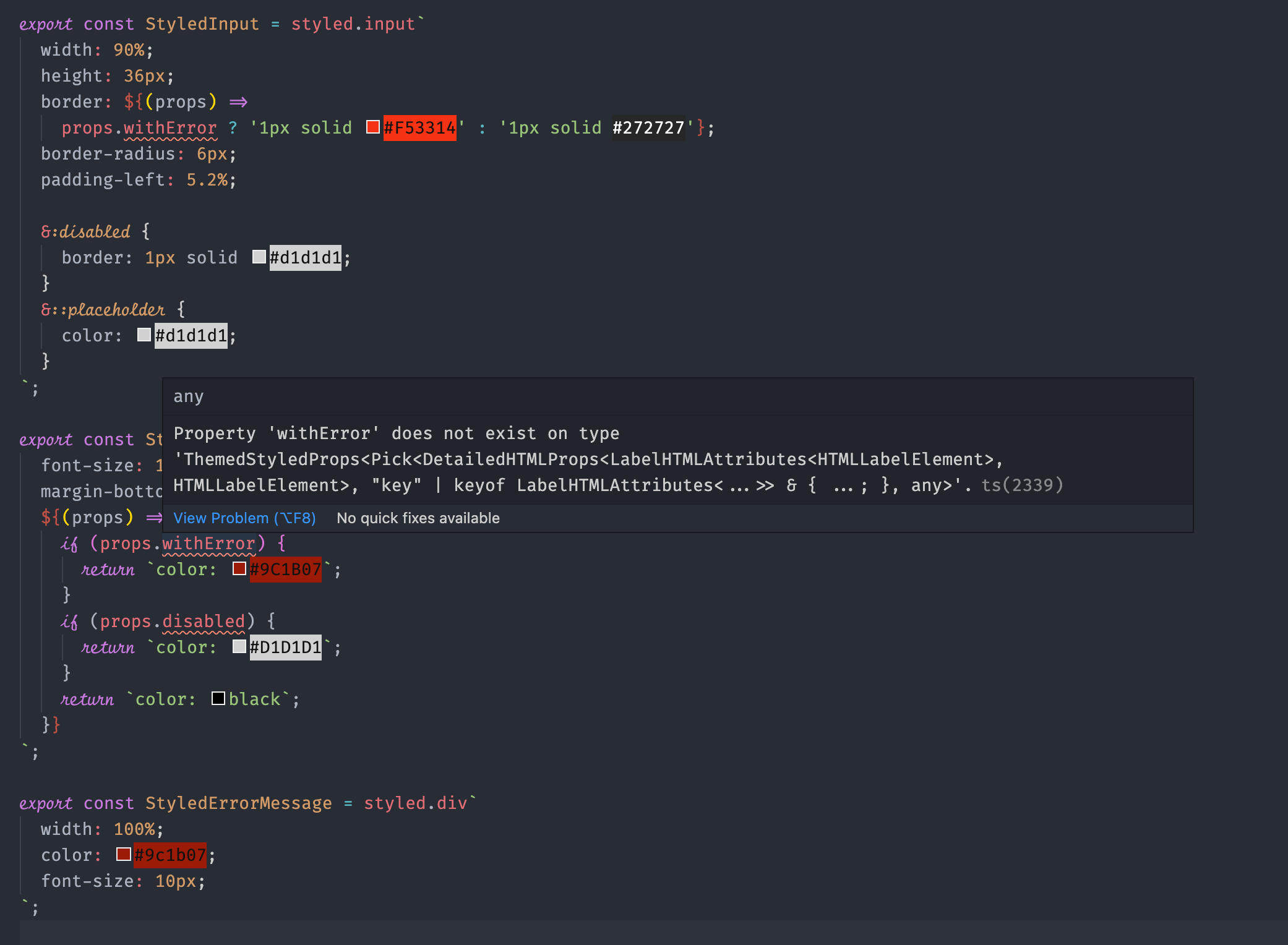Click the #F53314 red color swatch
This screenshot has width=1288, height=945.
point(372,127)
